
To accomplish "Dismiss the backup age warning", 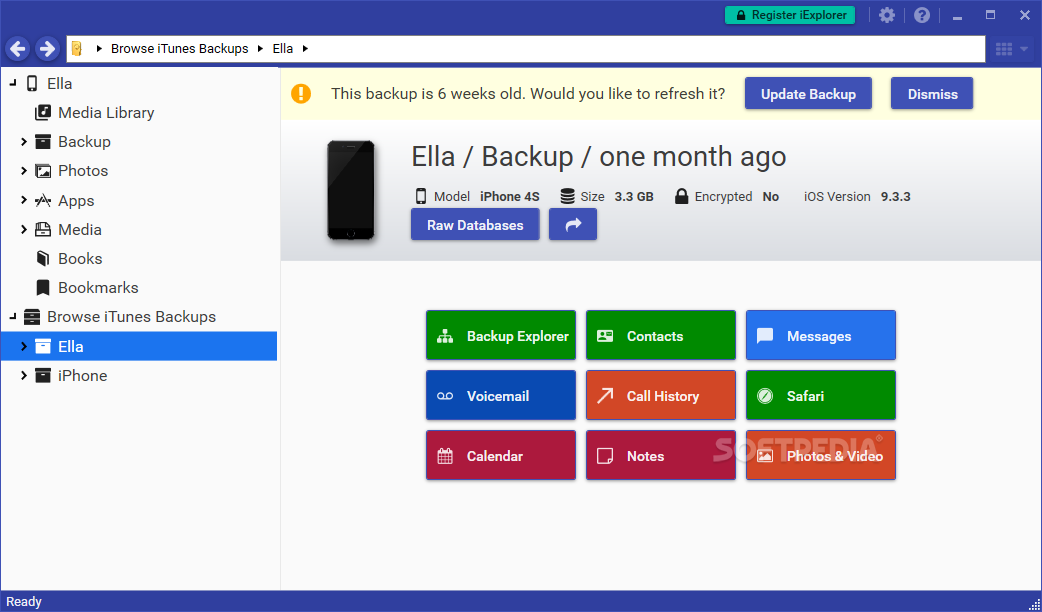I will 932,94.
